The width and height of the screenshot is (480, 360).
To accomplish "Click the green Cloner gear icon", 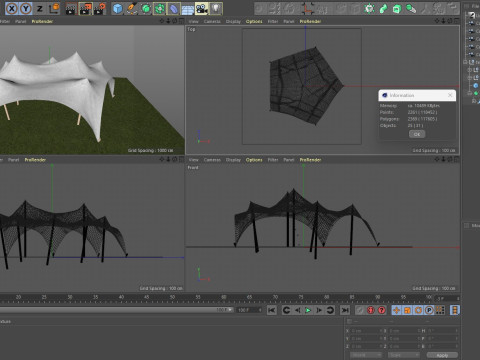I will click(369, 9).
